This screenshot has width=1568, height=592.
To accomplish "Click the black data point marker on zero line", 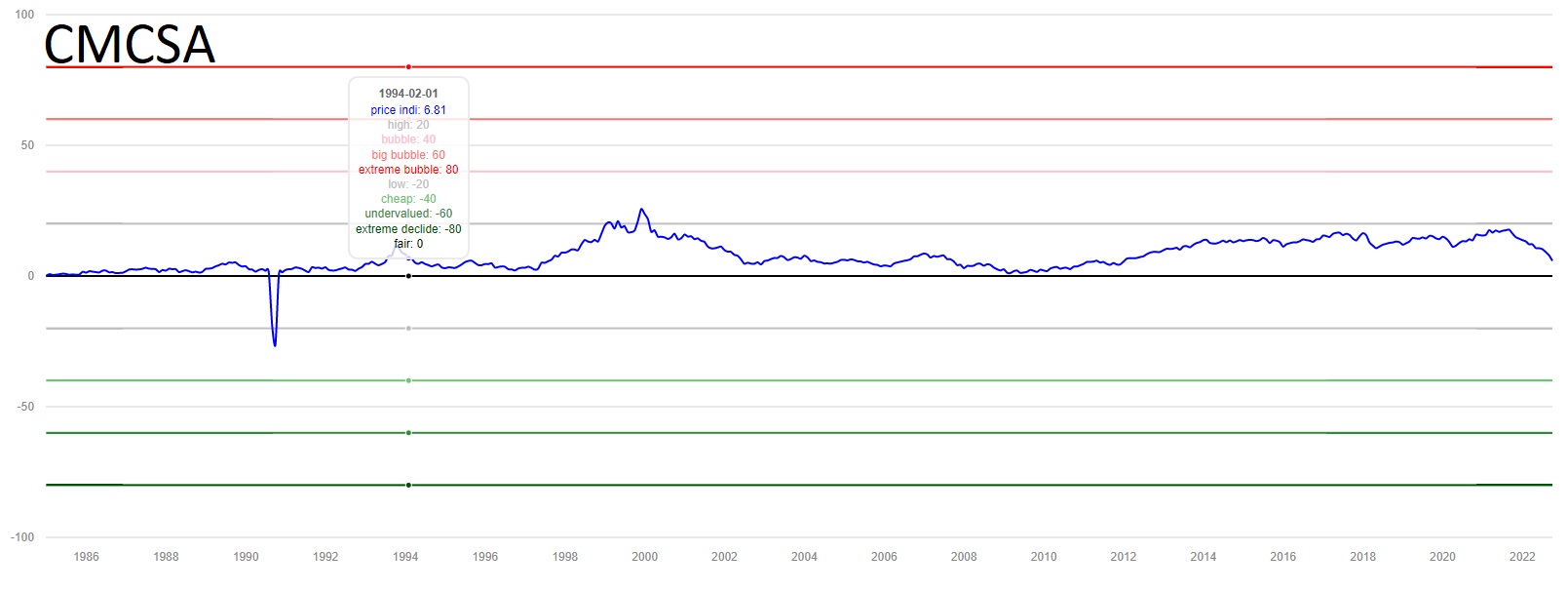I will click(x=408, y=276).
